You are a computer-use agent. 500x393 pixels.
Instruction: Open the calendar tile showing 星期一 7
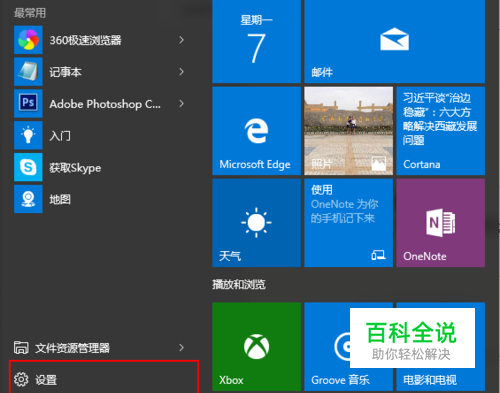tap(256, 41)
